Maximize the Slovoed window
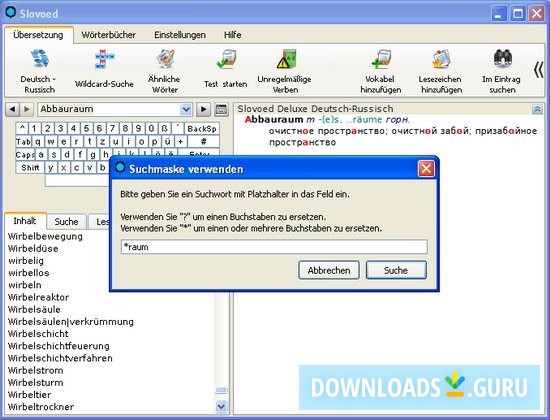 [x=518, y=14]
